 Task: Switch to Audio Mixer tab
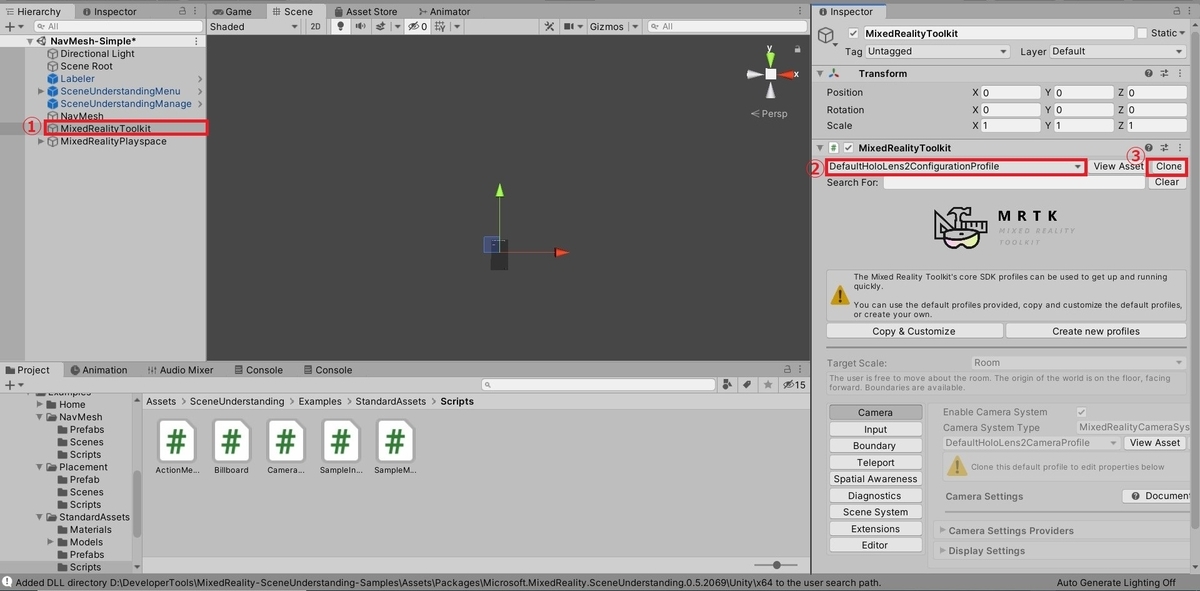point(180,370)
